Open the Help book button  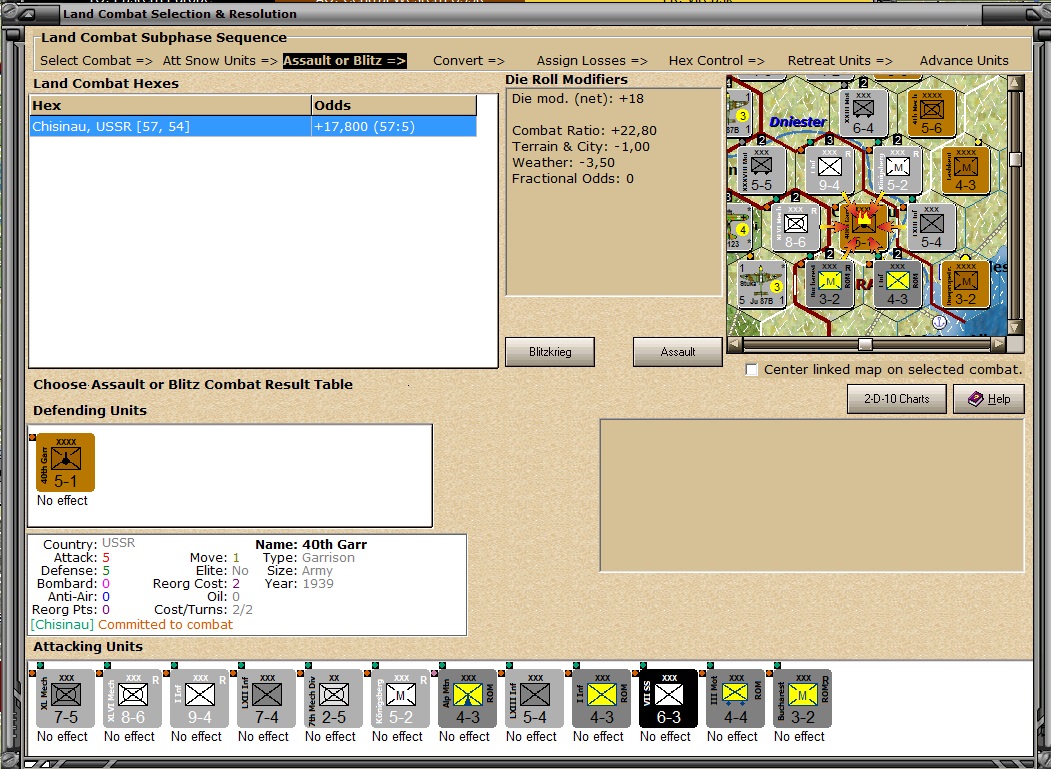point(989,399)
